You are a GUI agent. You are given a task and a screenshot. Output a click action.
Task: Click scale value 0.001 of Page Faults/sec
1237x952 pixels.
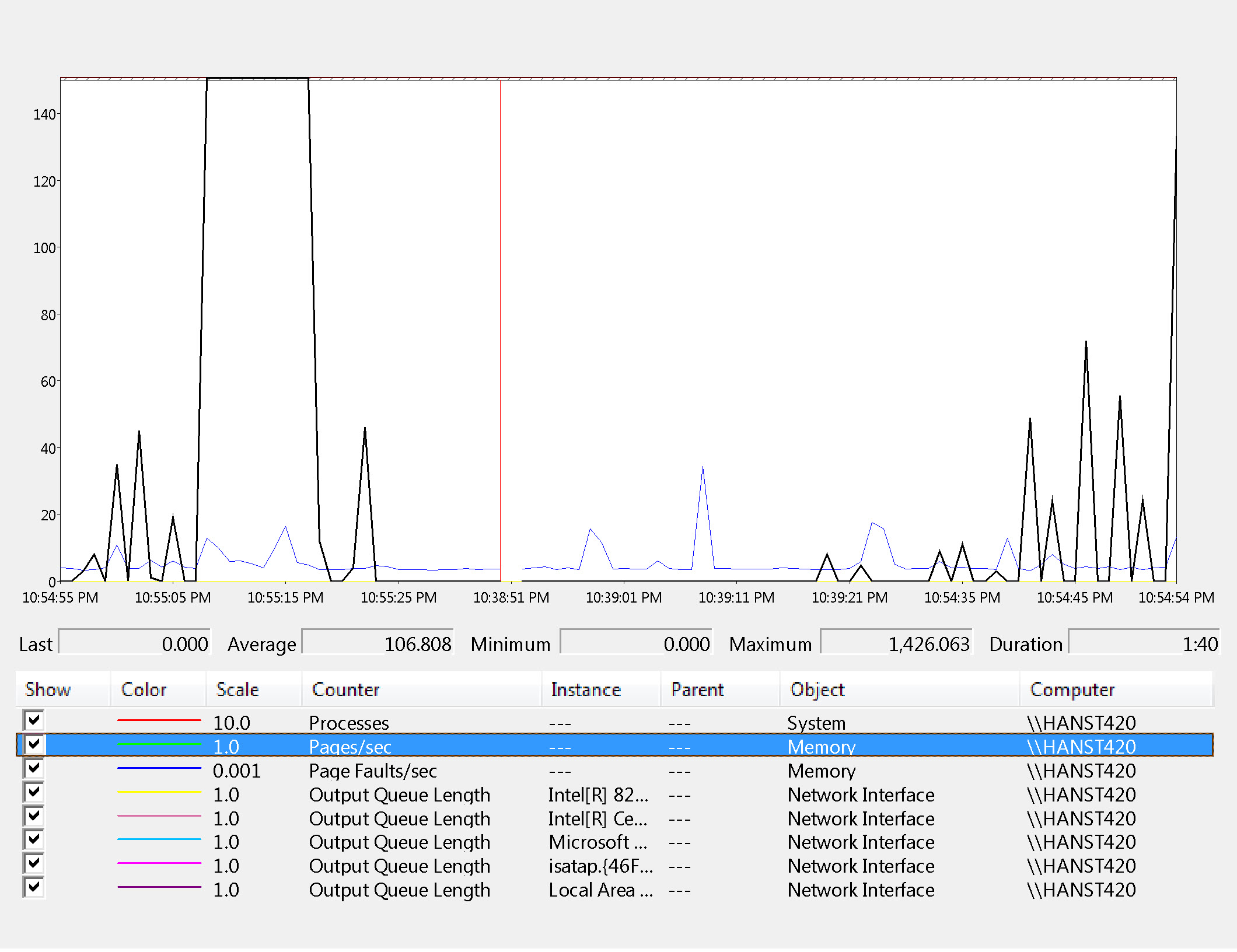point(237,771)
